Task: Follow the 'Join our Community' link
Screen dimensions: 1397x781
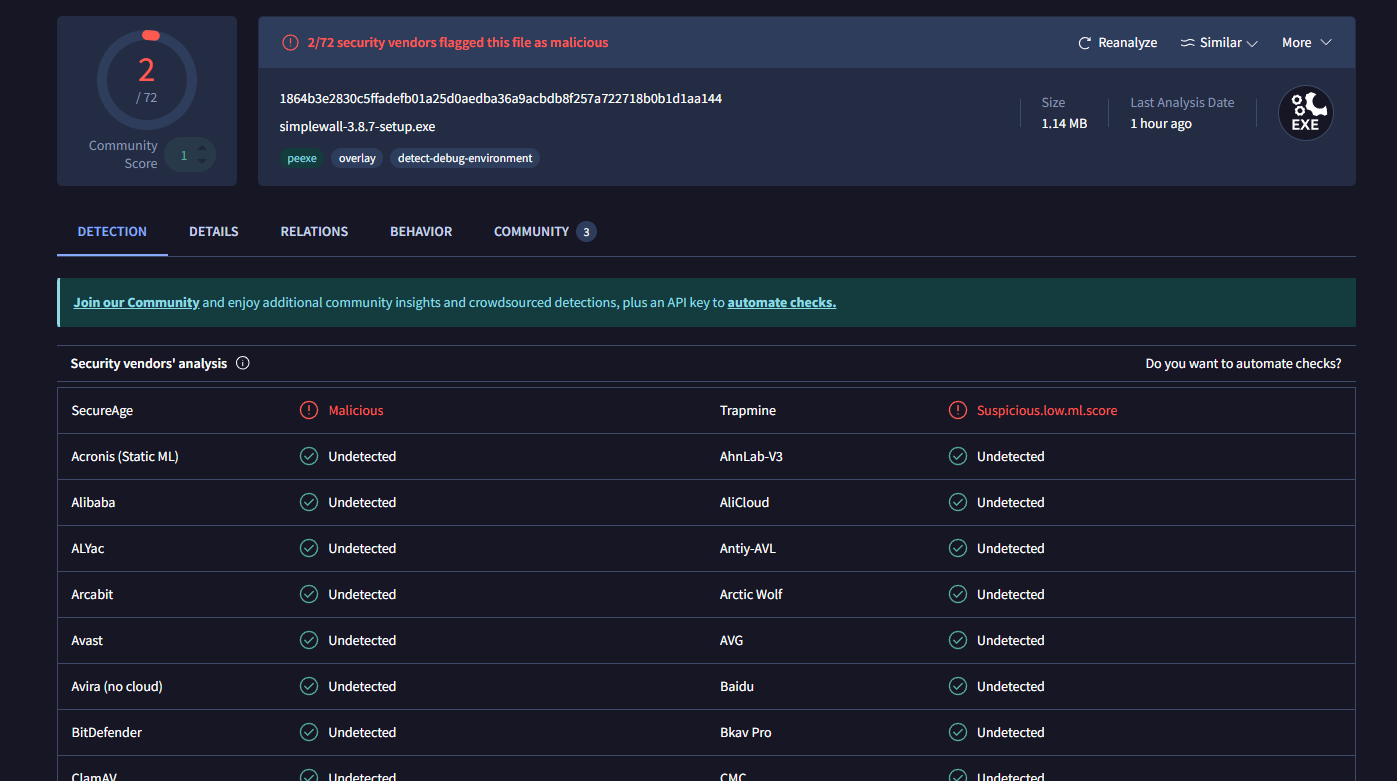Action: click(x=137, y=302)
